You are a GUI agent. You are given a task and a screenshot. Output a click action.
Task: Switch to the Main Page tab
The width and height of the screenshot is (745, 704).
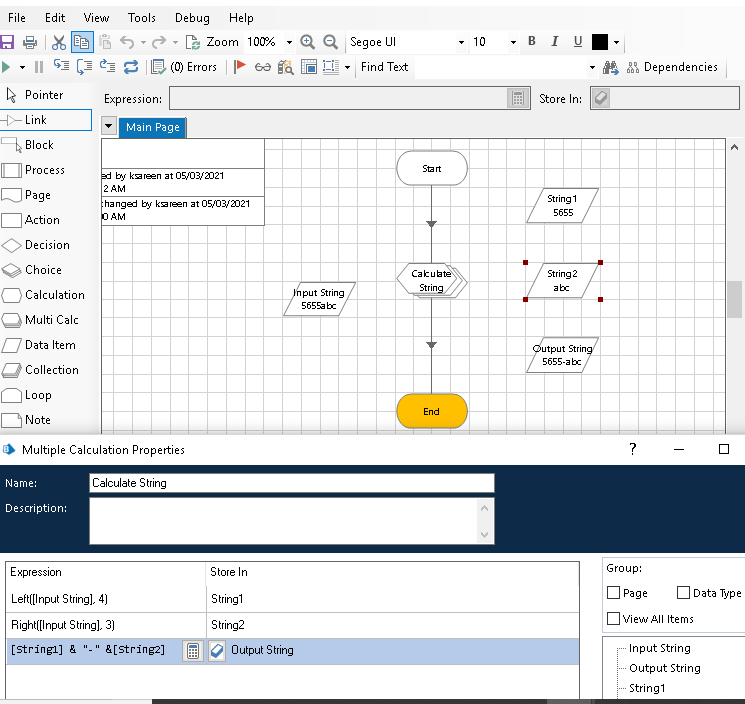coord(153,128)
